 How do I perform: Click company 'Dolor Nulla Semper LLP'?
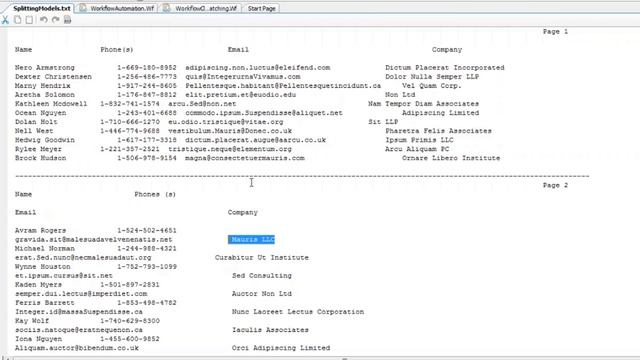[432, 77]
